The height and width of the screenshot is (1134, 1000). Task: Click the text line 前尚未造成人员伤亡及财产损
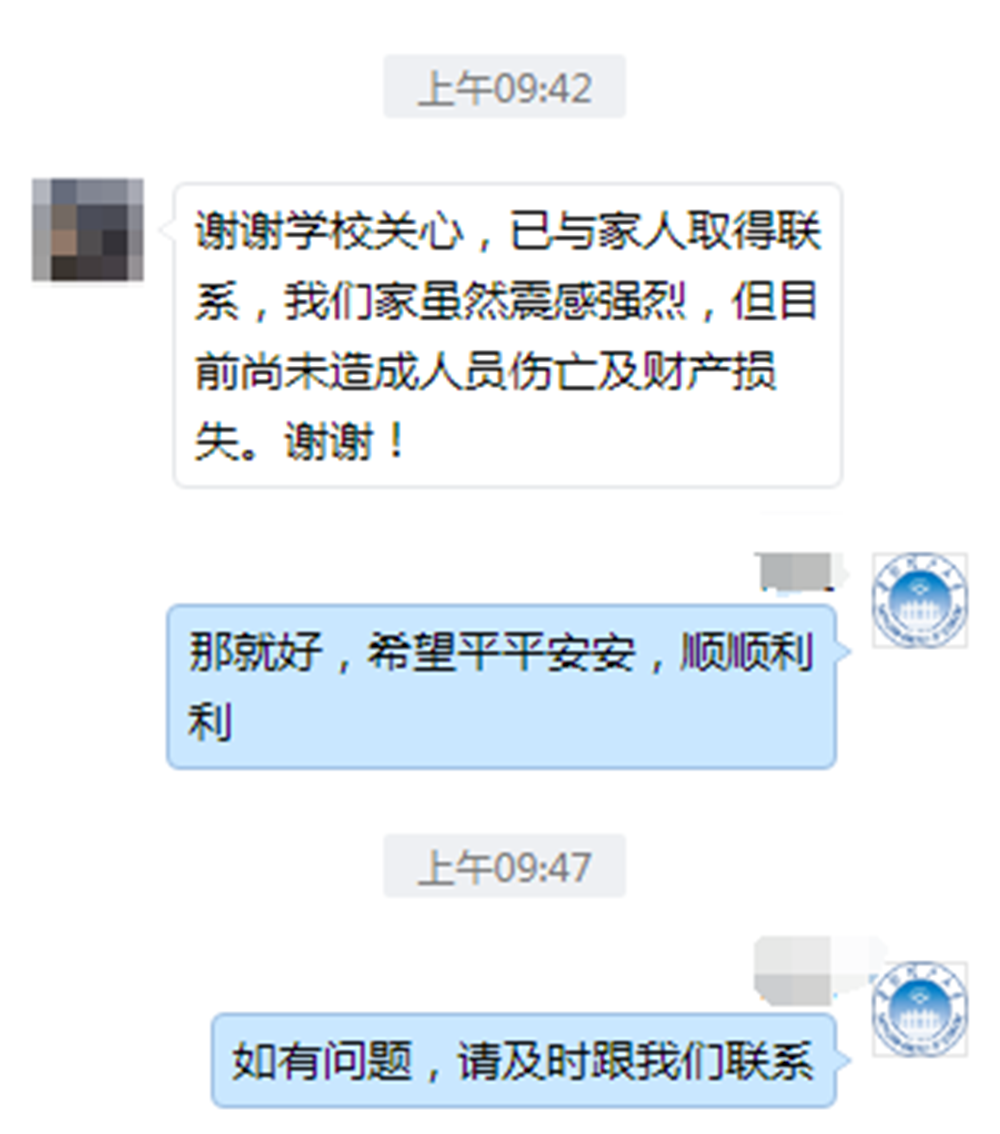point(486,370)
